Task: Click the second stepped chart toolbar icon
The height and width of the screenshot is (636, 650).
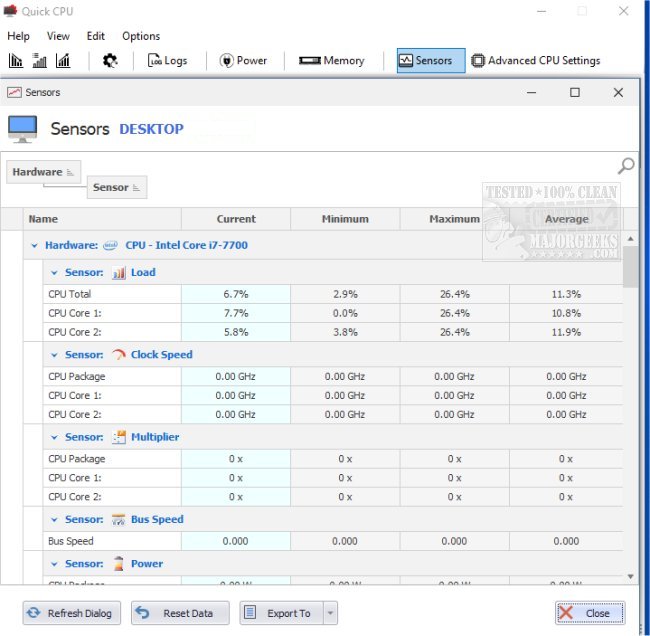Action: 39,61
